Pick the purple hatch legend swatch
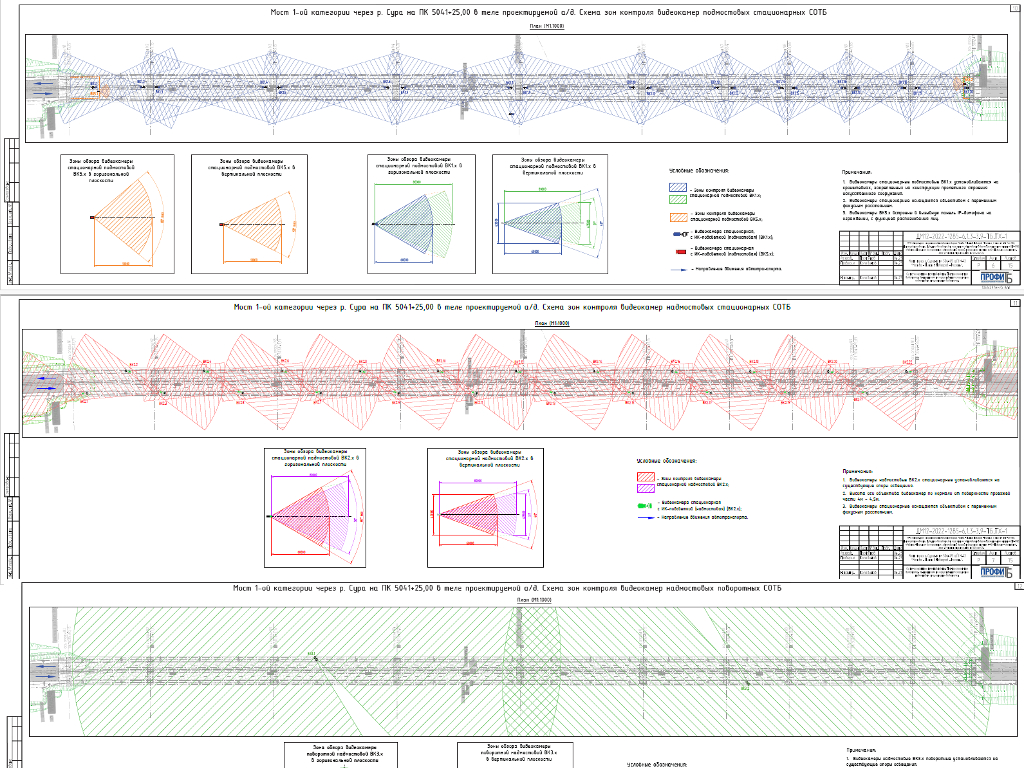 (x=646, y=488)
